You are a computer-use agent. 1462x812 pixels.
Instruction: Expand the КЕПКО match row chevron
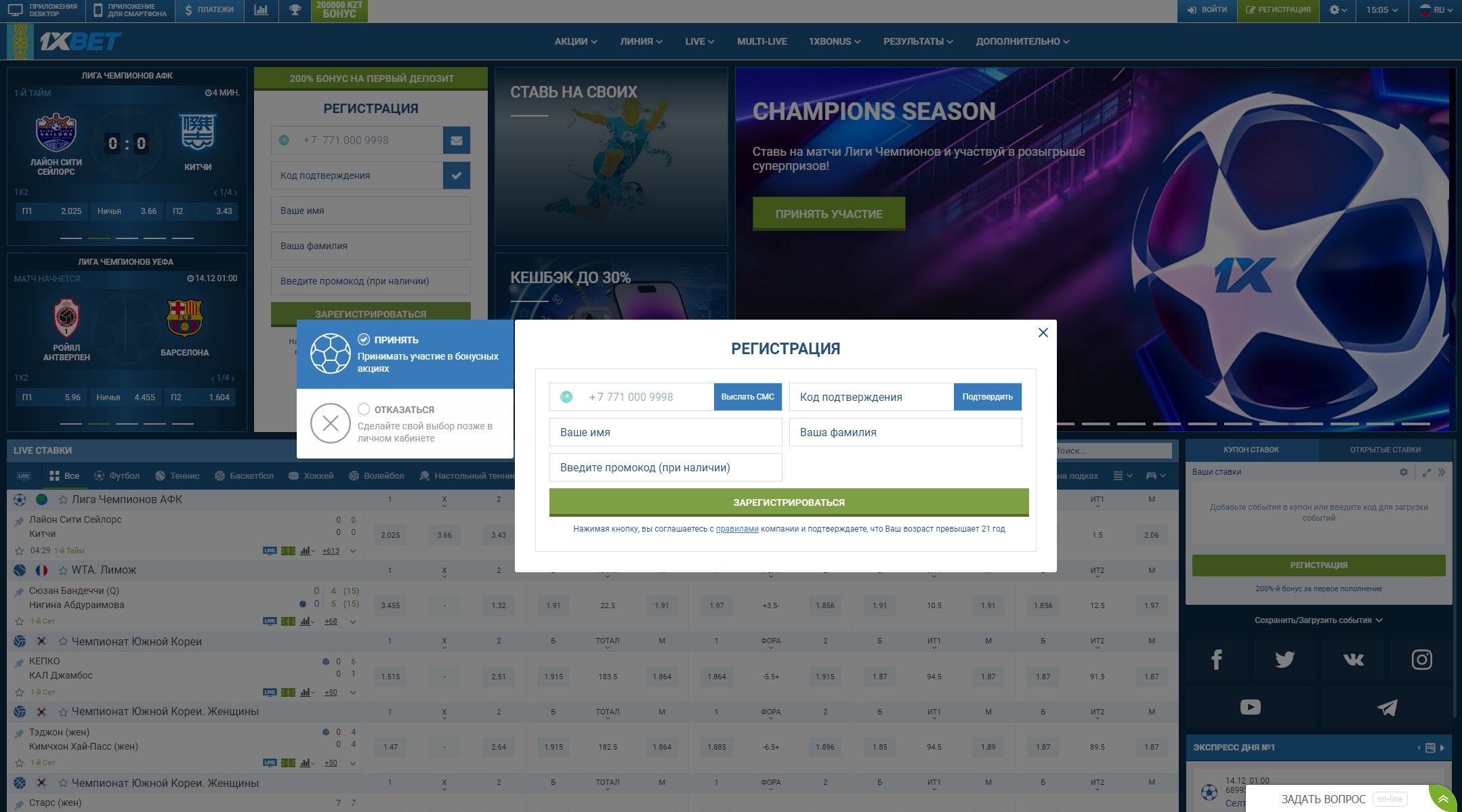pyautogui.click(x=353, y=692)
